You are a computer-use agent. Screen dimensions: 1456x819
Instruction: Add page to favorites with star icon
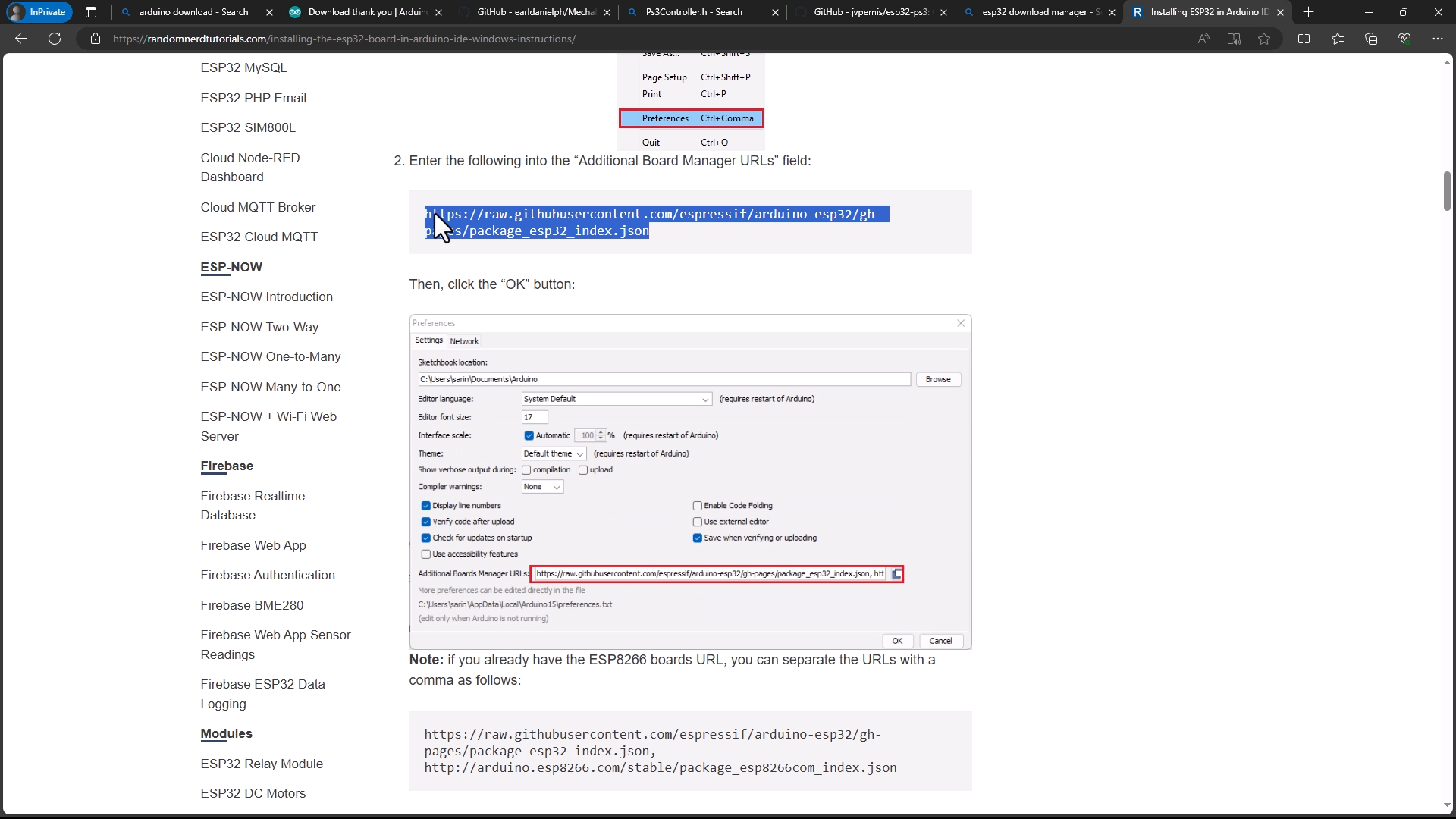click(x=1264, y=39)
